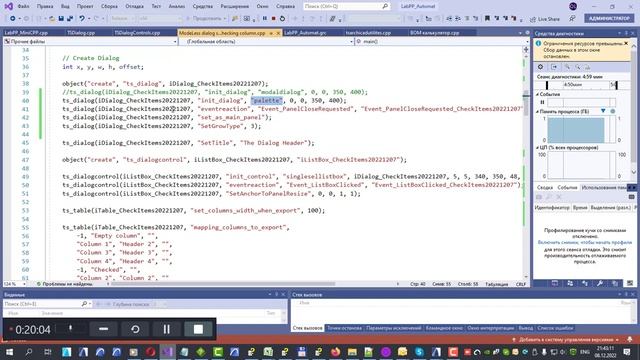
Task: Collapse the ЦП section
Action: pos(538,147)
